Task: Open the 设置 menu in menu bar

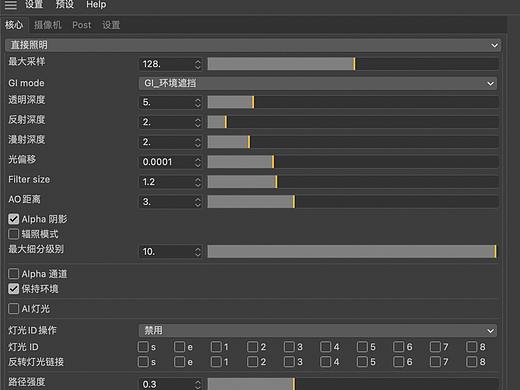Action: tap(34, 4)
